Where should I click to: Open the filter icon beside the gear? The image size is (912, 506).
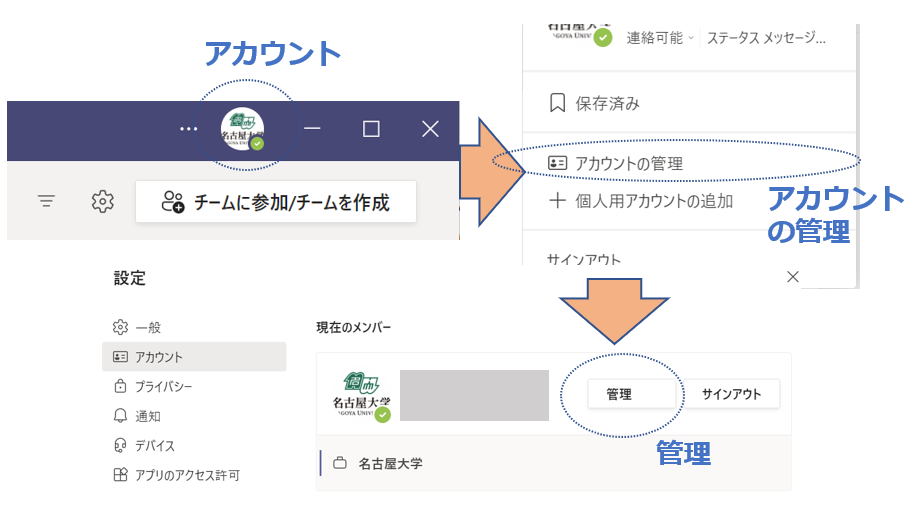(46, 202)
